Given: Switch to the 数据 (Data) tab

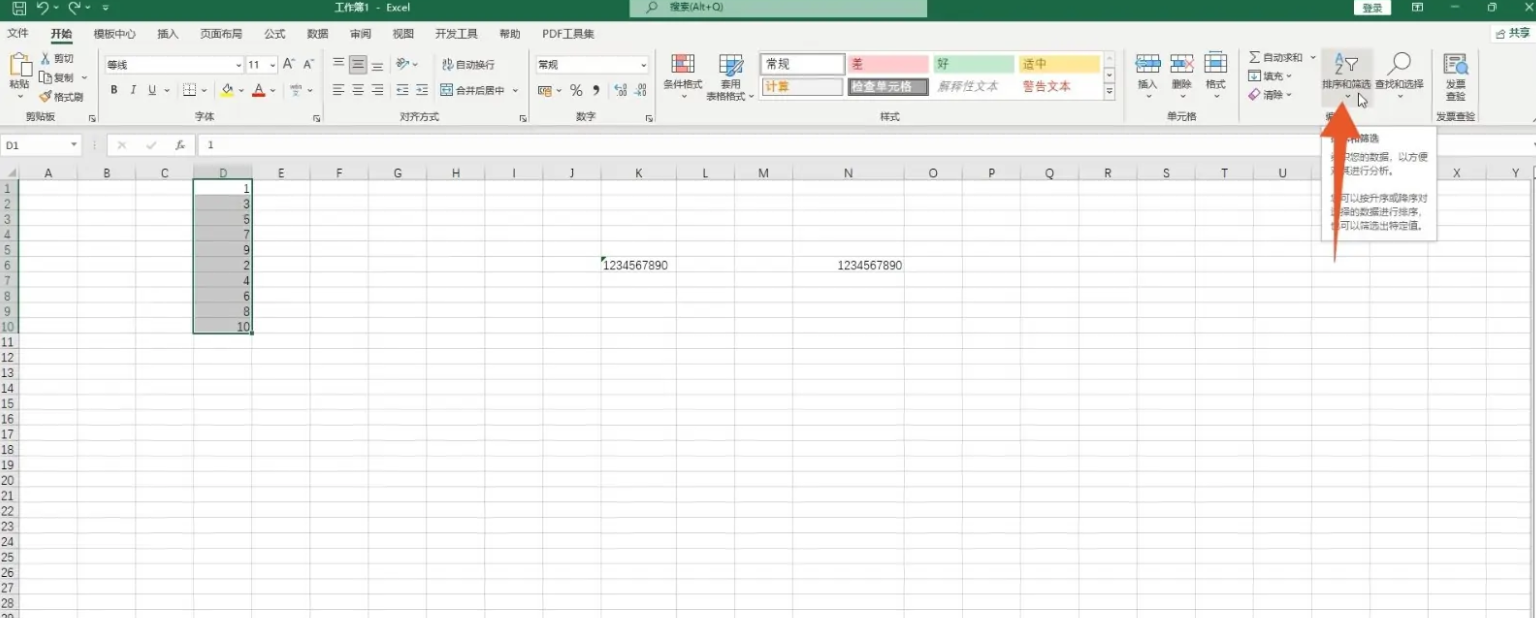Looking at the screenshot, I should pos(318,34).
